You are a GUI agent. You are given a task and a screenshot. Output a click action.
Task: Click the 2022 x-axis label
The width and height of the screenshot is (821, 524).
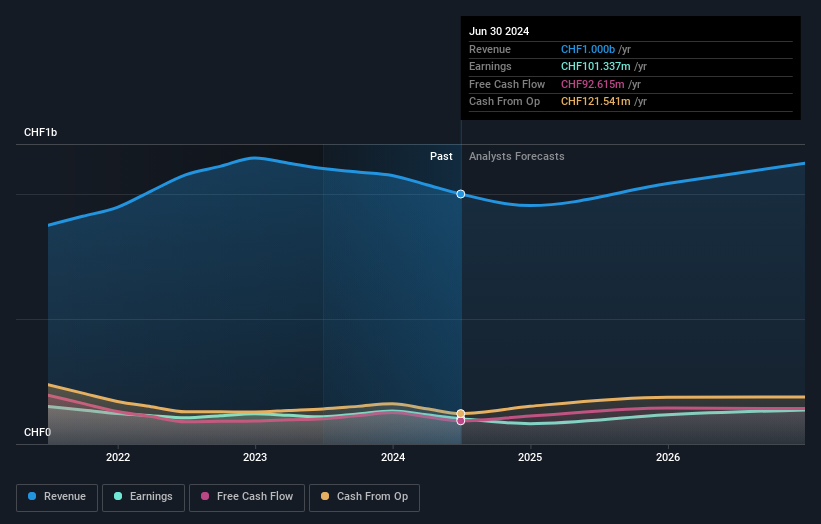(x=118, y=458)
